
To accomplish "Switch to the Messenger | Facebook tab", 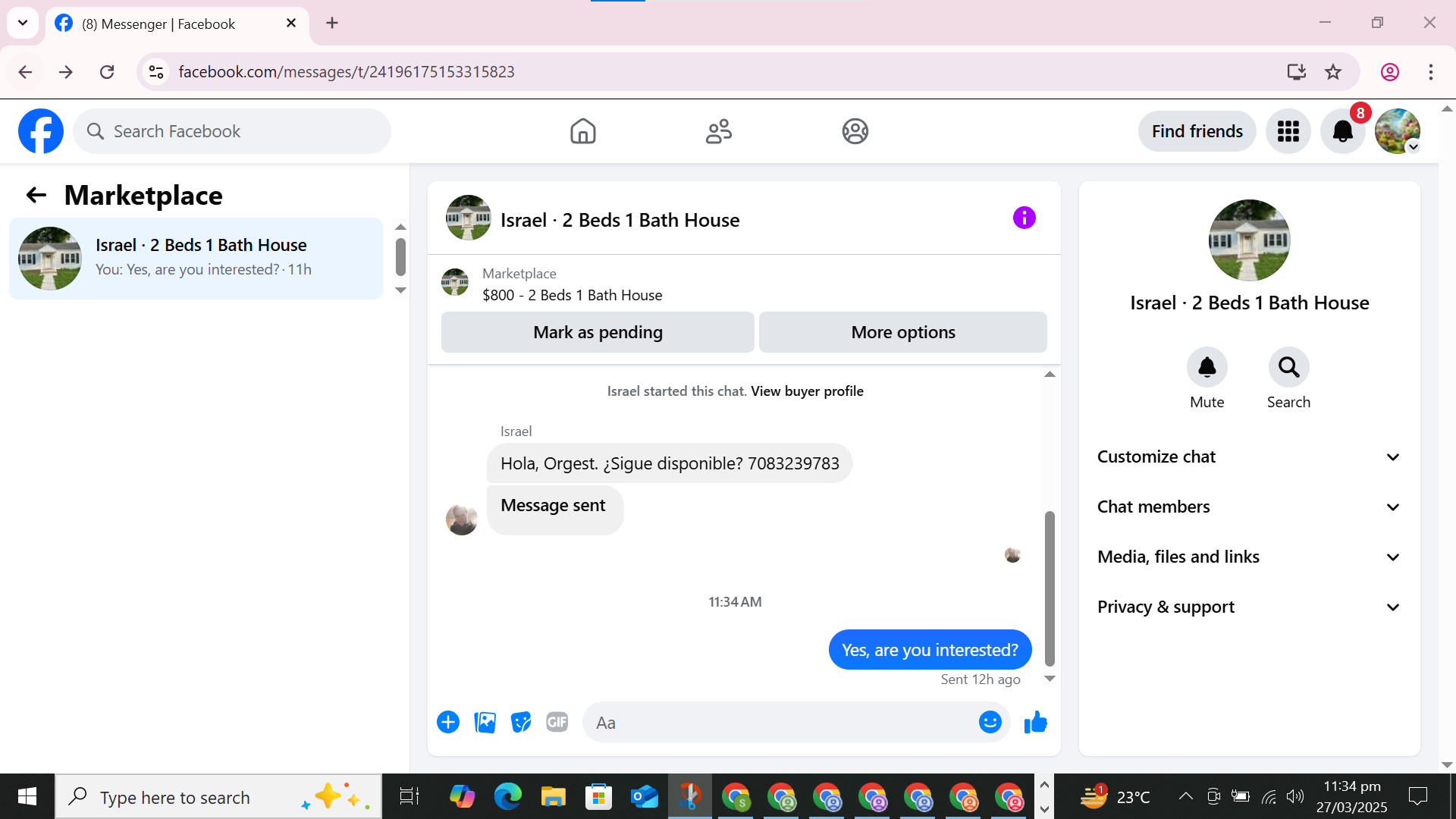I will 177,24.
